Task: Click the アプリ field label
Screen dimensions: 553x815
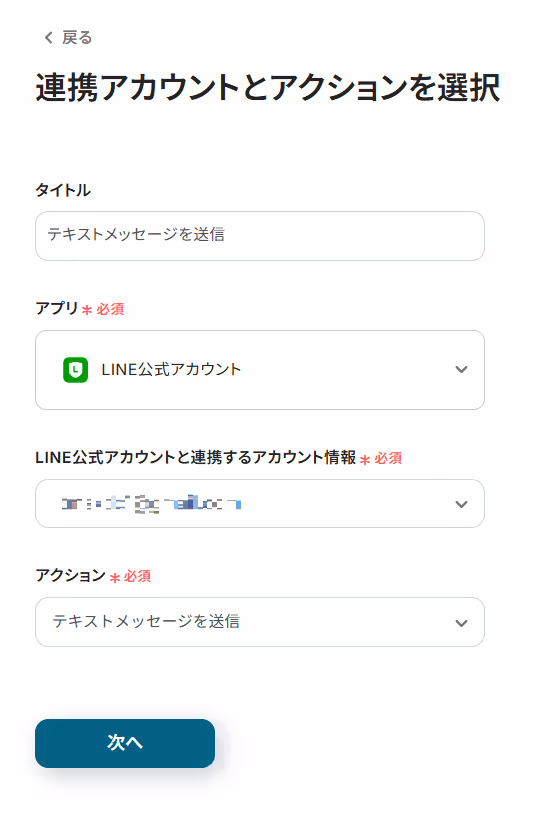Action: (x=57, y=308)
